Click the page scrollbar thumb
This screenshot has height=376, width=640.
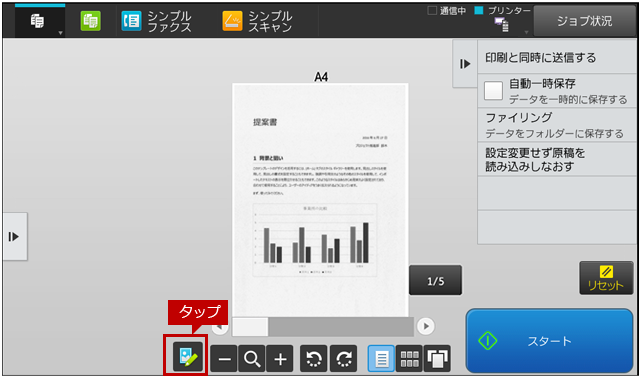pos(250,327)
